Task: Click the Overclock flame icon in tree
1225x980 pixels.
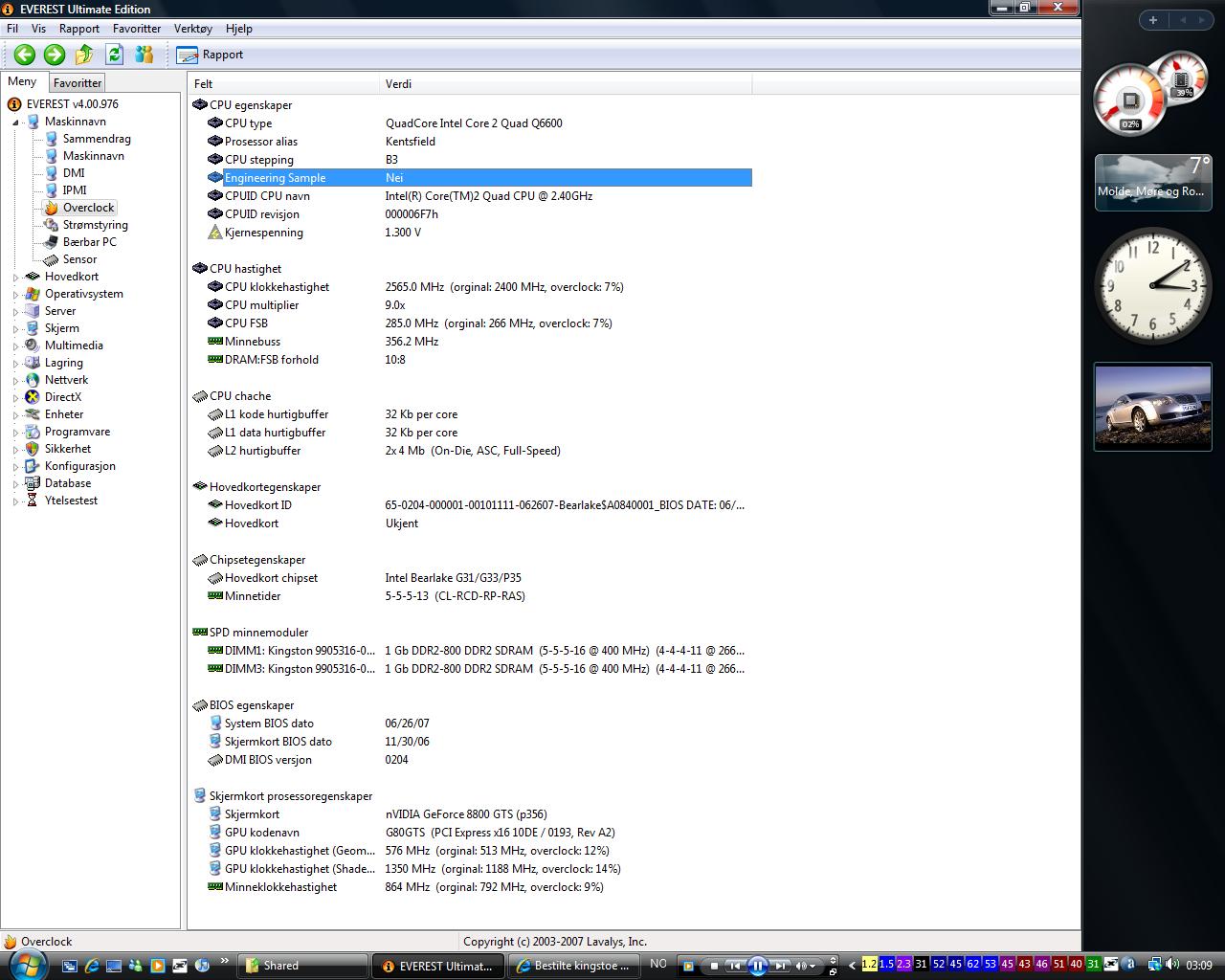Action: [51, 208]
